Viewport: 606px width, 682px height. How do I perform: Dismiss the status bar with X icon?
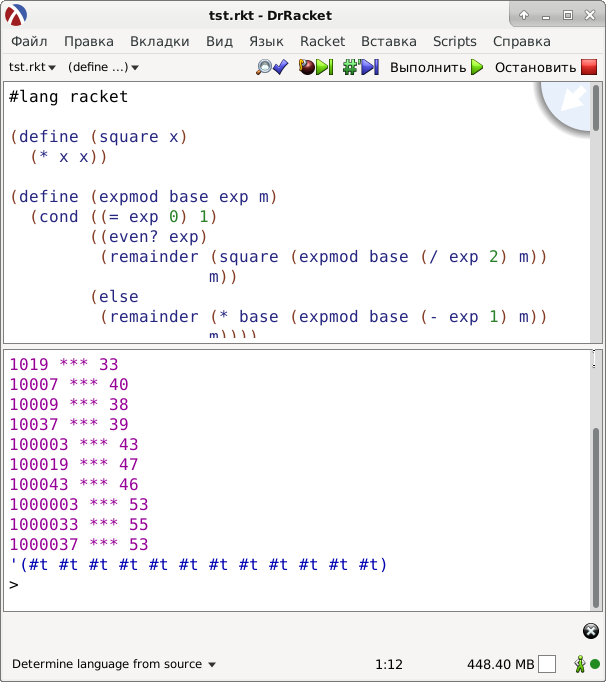[590, 631]
